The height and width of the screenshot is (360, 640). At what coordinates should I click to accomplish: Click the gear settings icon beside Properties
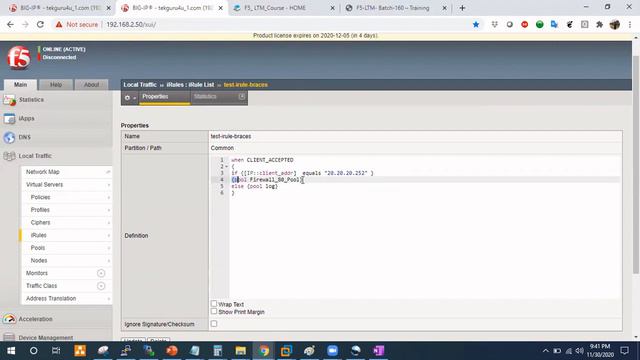127,98
